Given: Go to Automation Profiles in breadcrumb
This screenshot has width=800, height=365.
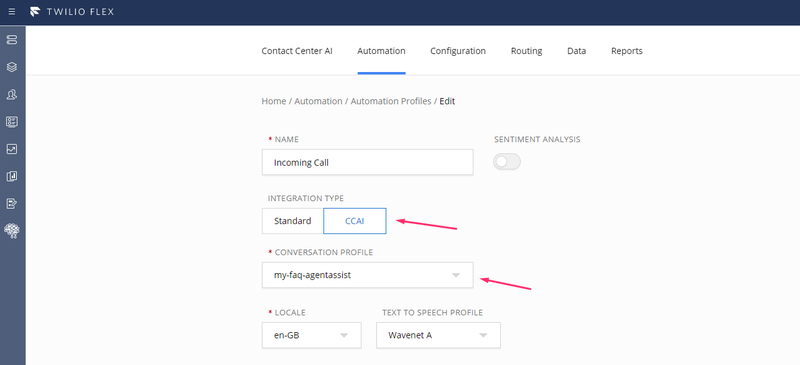Looking at the screenshot, I should pos(391,101).
